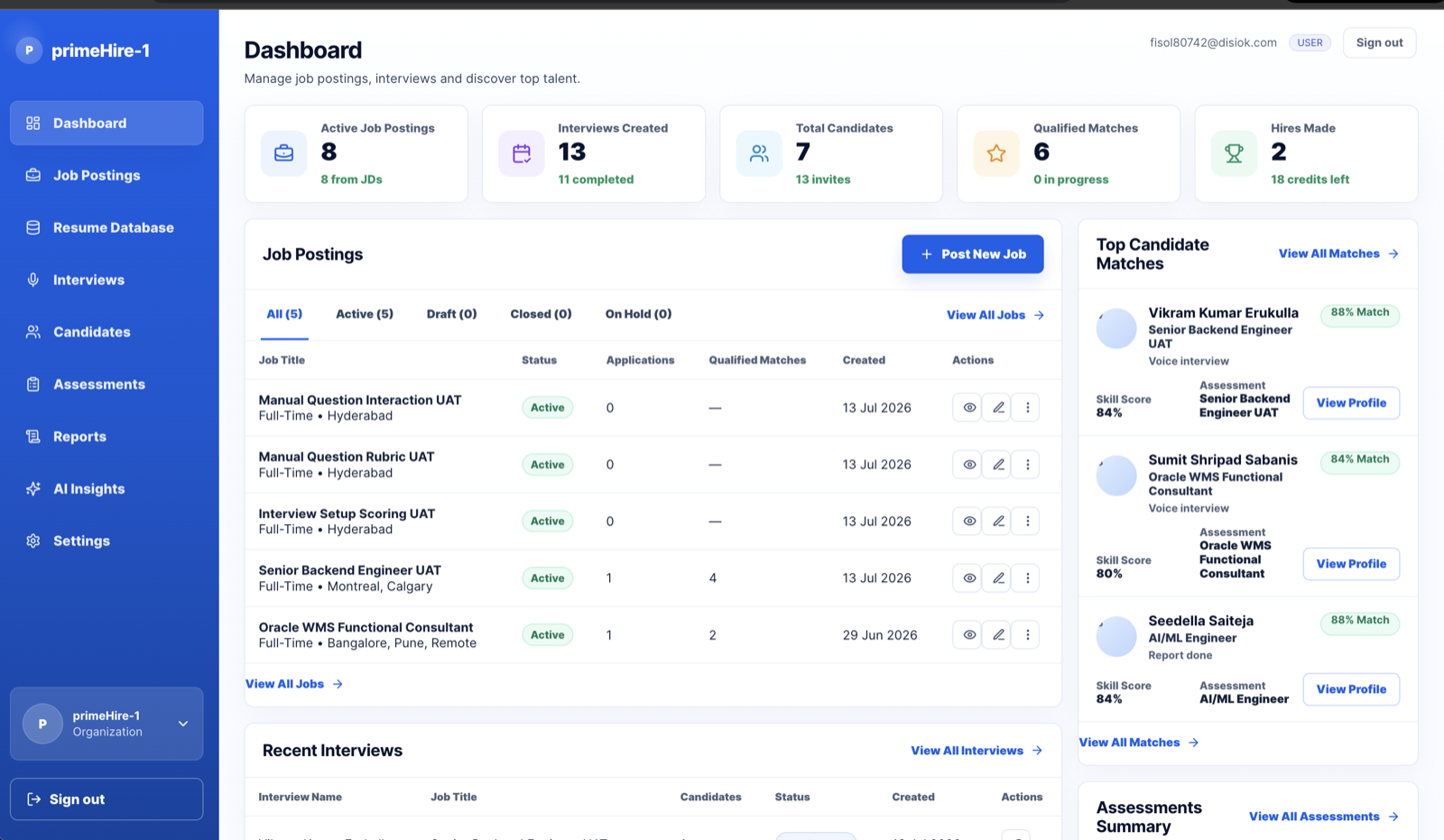Switch to the Closed (0) tab

point(541,314)
